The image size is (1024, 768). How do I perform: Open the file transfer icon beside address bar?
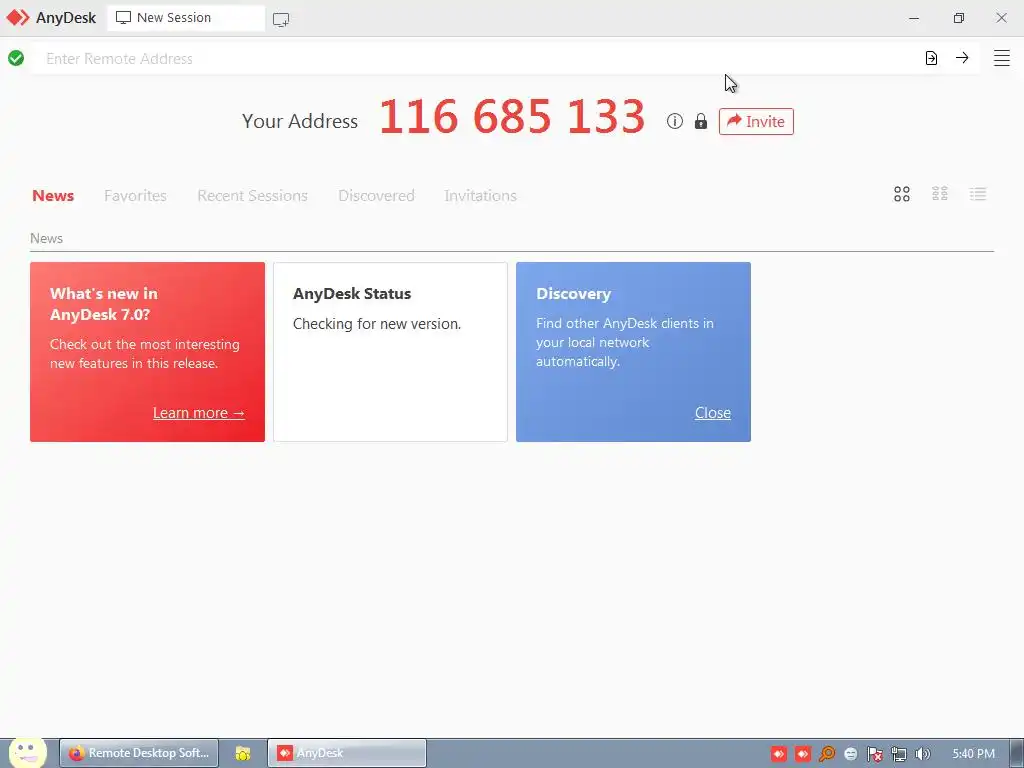931,58
